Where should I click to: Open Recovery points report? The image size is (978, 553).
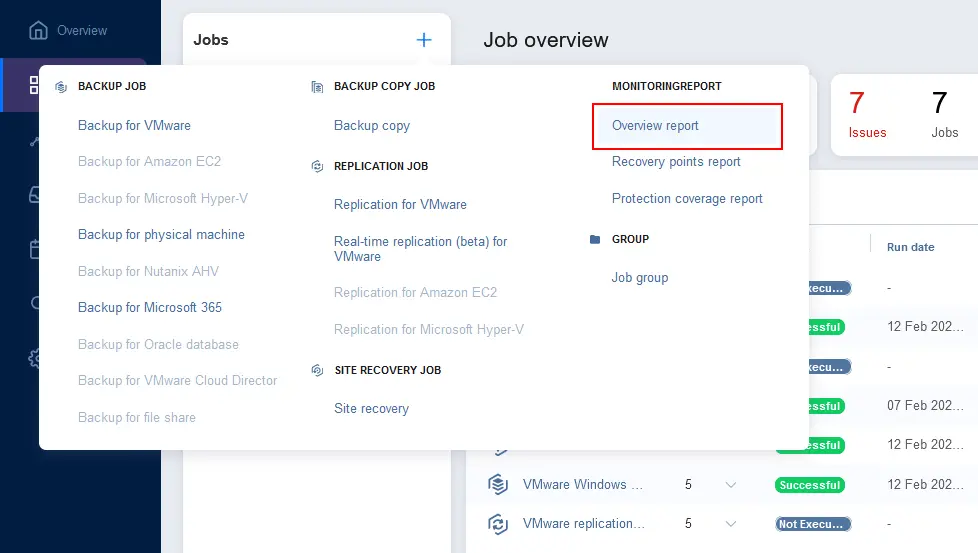click(676, 162)
